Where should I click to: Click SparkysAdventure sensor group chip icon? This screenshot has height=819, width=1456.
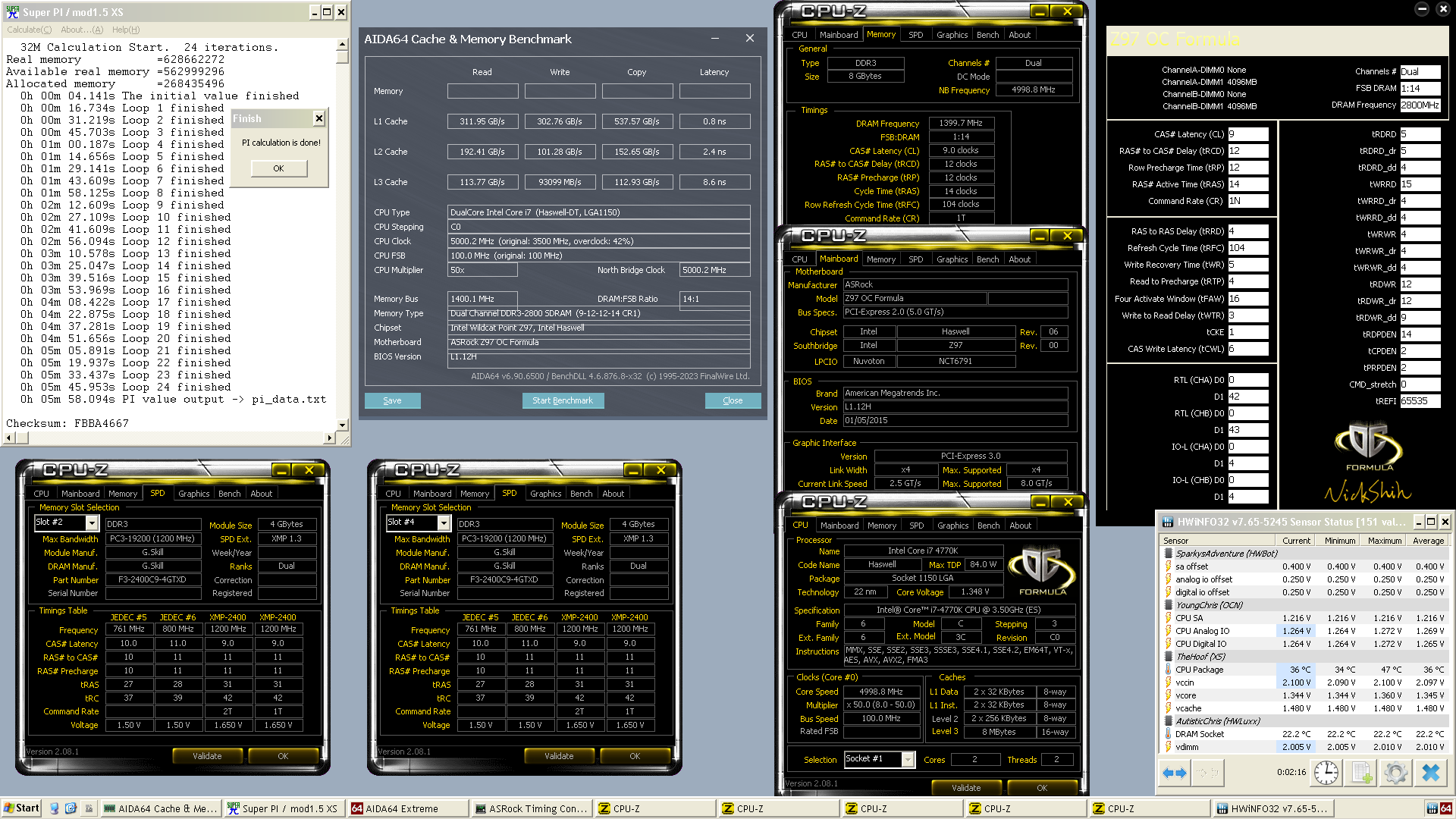1169,554
